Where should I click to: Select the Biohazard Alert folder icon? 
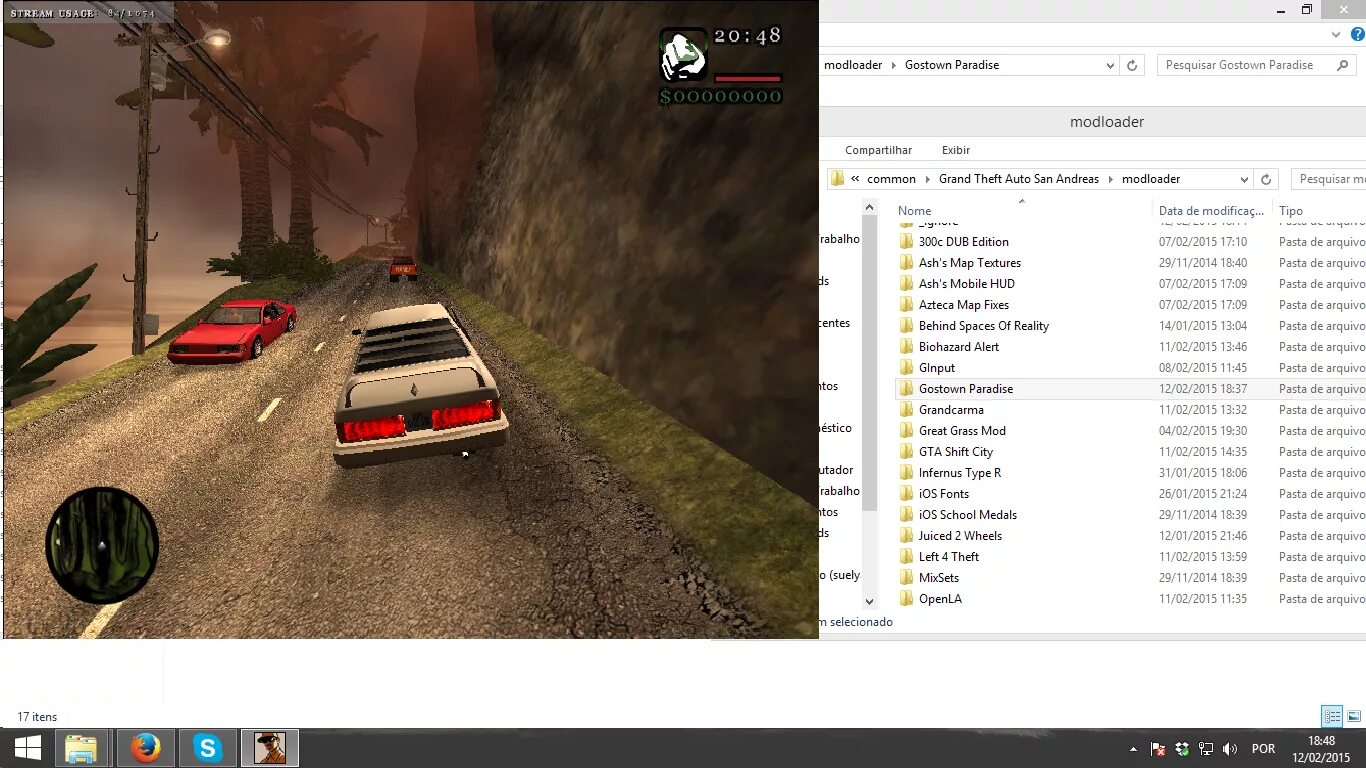tap(906, 347)
